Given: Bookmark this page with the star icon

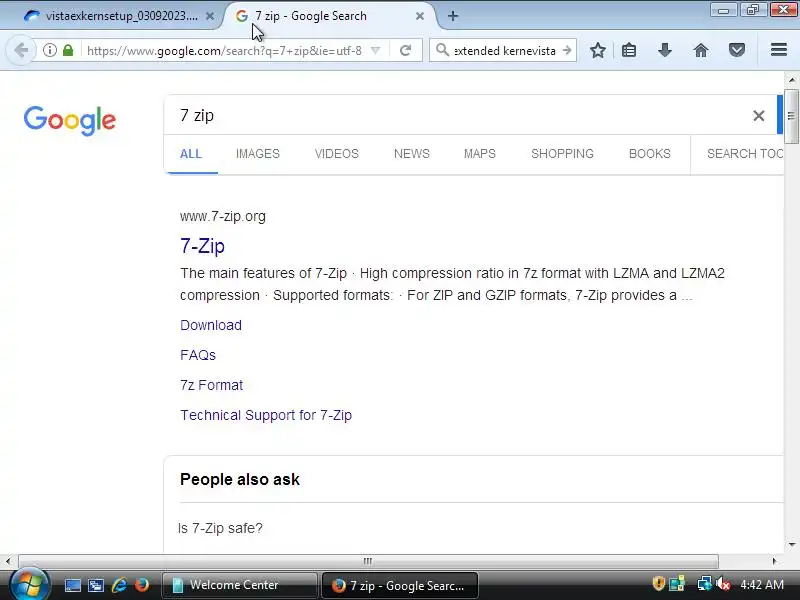Looking at the screenshot, I should (x=597, y=50).
